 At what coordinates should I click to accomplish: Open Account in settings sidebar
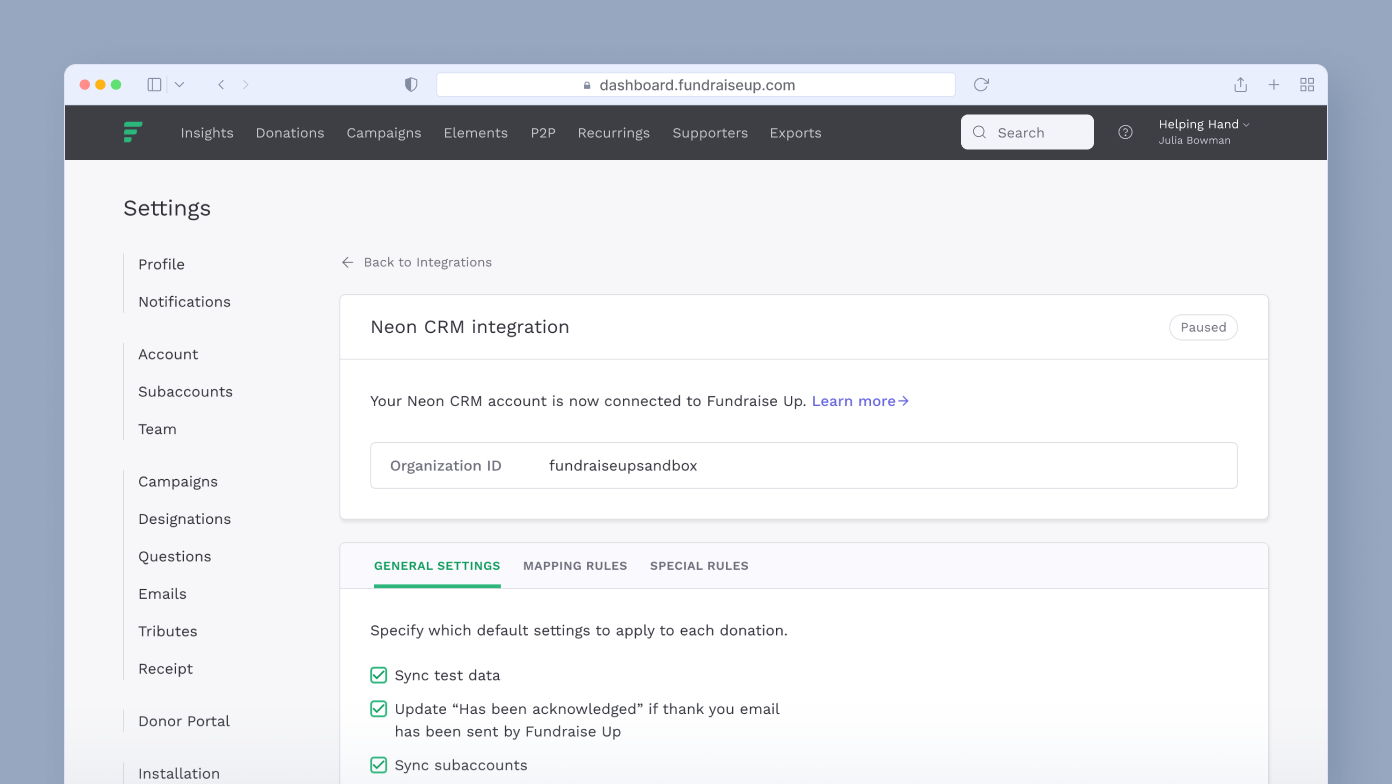168,354
